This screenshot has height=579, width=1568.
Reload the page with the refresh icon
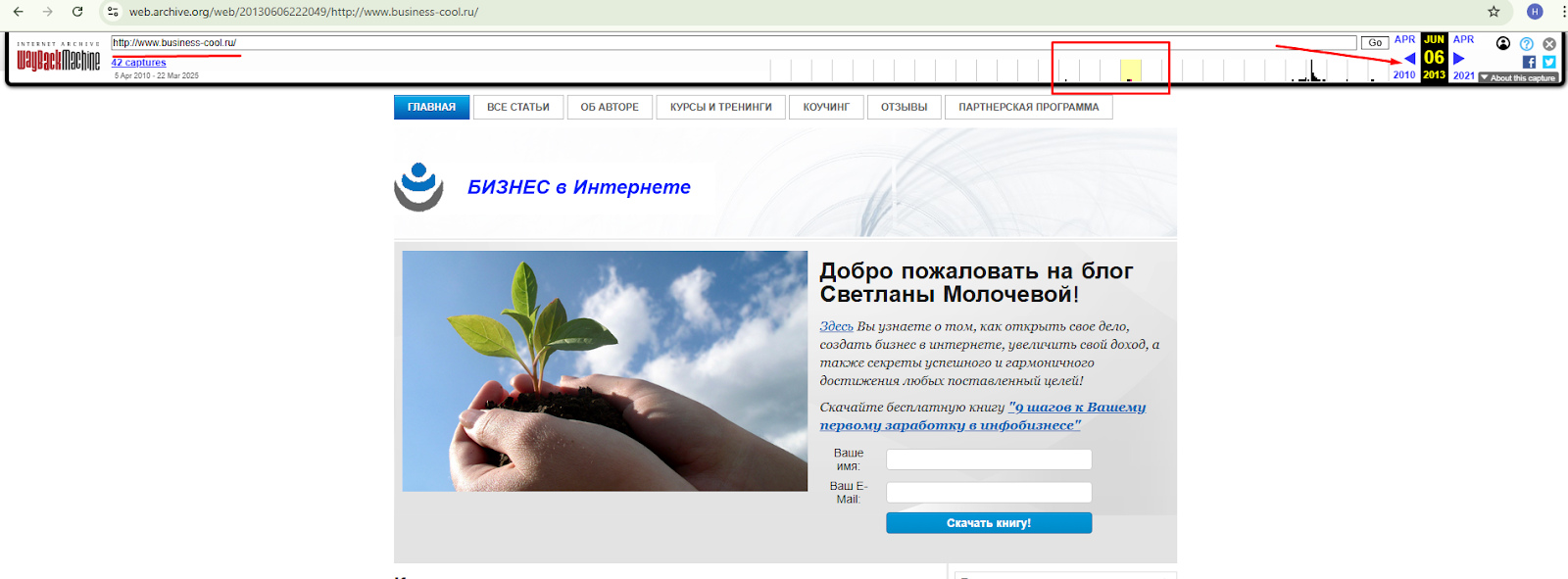(77, 12)
